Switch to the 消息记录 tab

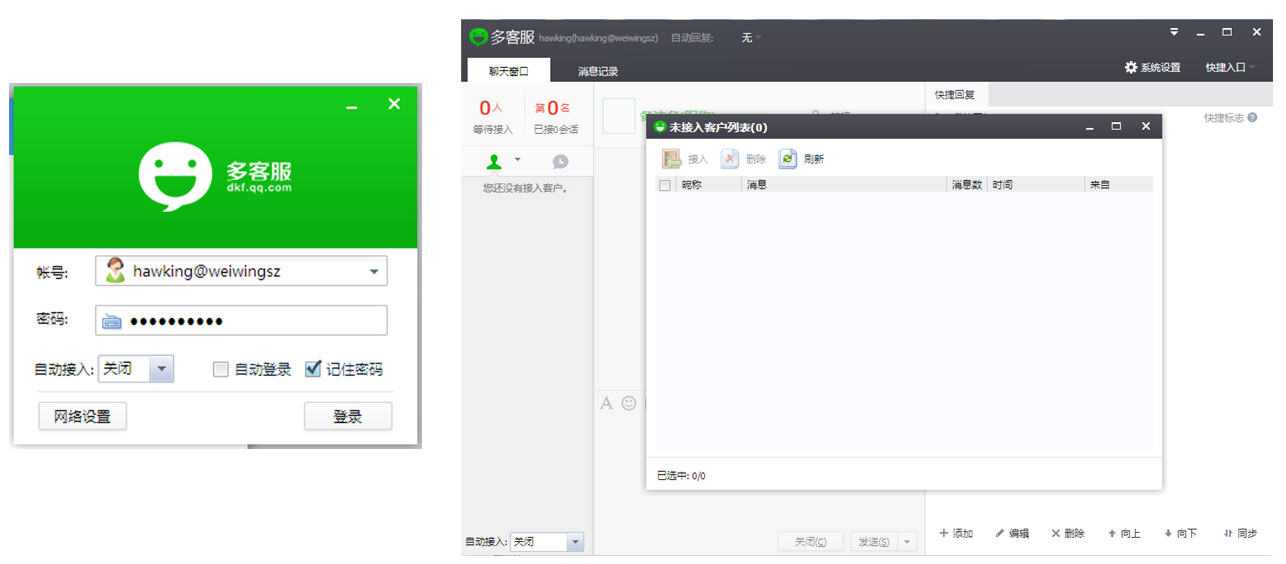click(598, 71)
